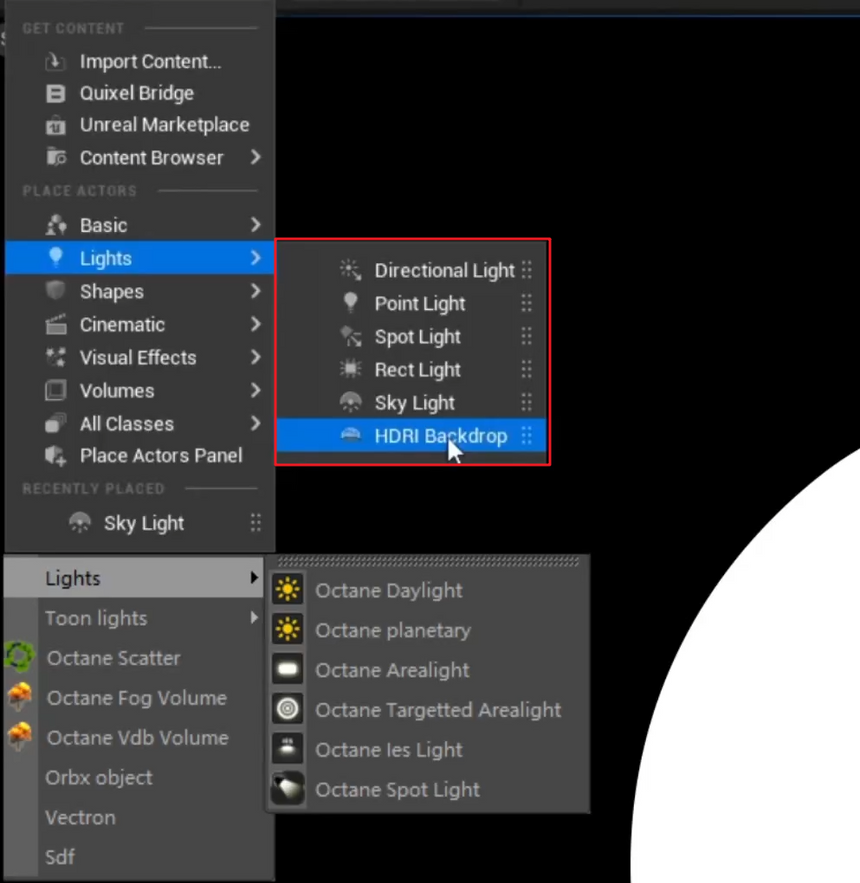Click the Octane Arealight icon

point(288,669)
